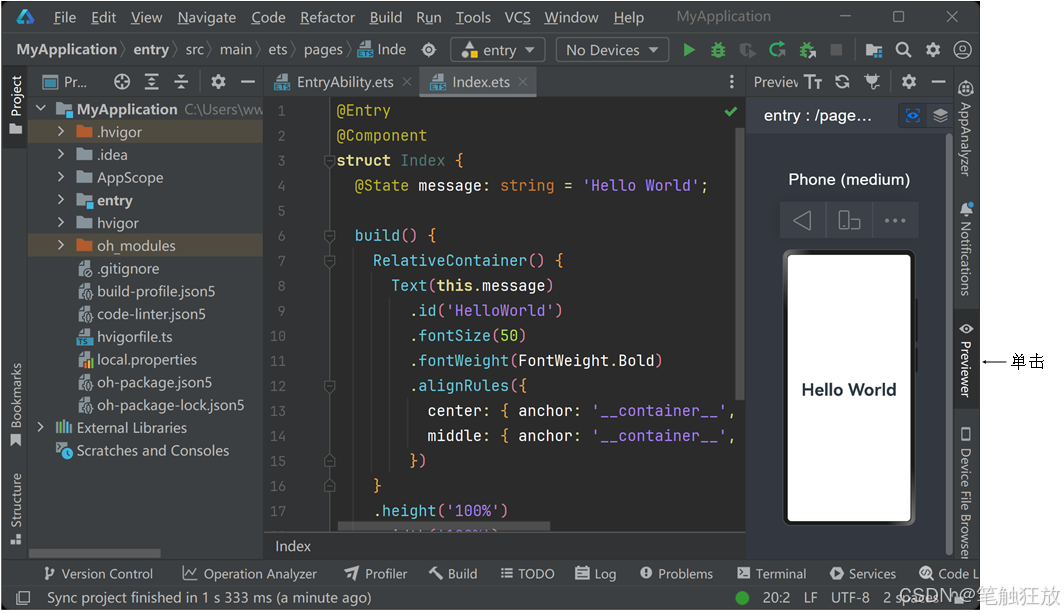
Task: Open Version Control tool window
Action: click(x=98, y=574)
